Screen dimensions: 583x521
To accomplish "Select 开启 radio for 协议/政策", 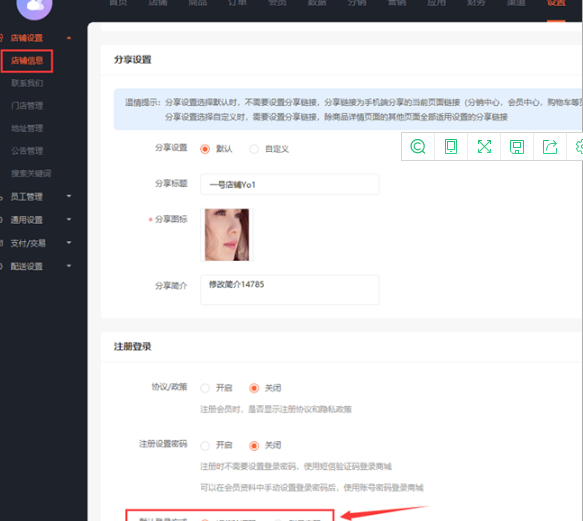I will click(205, 388).
